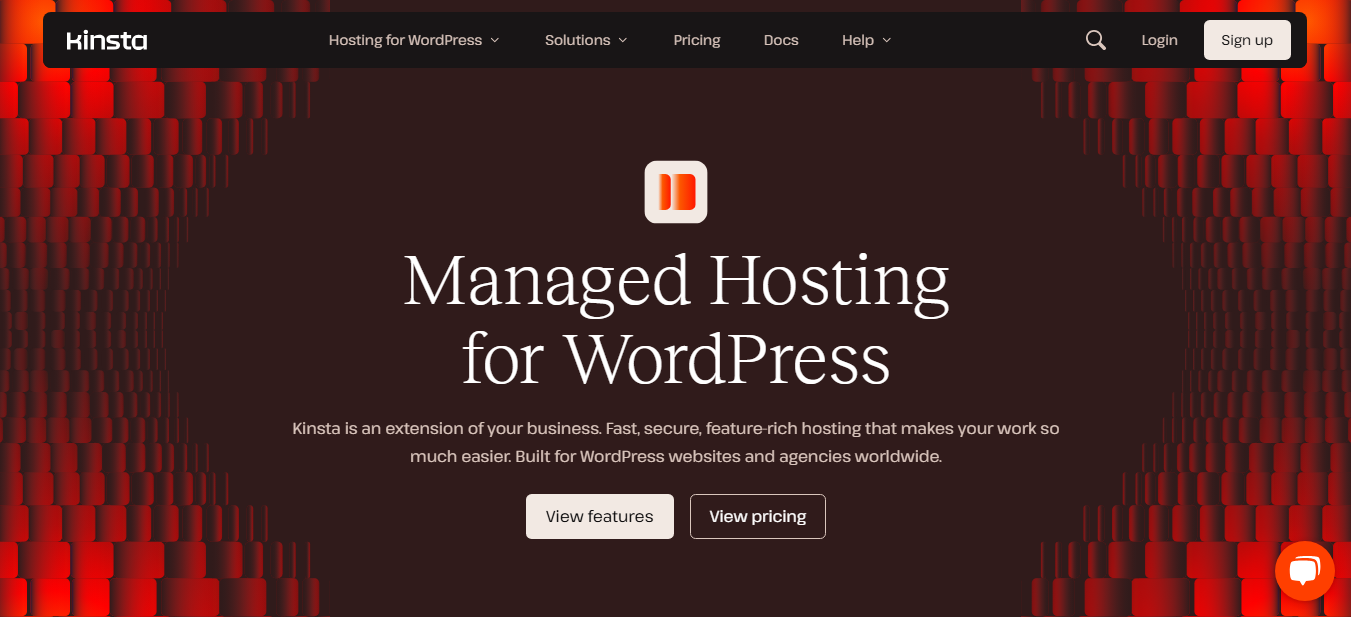Click the View features button
Image resolution: width=1351 pixels, height=617 pixels.
pos(599,517)
